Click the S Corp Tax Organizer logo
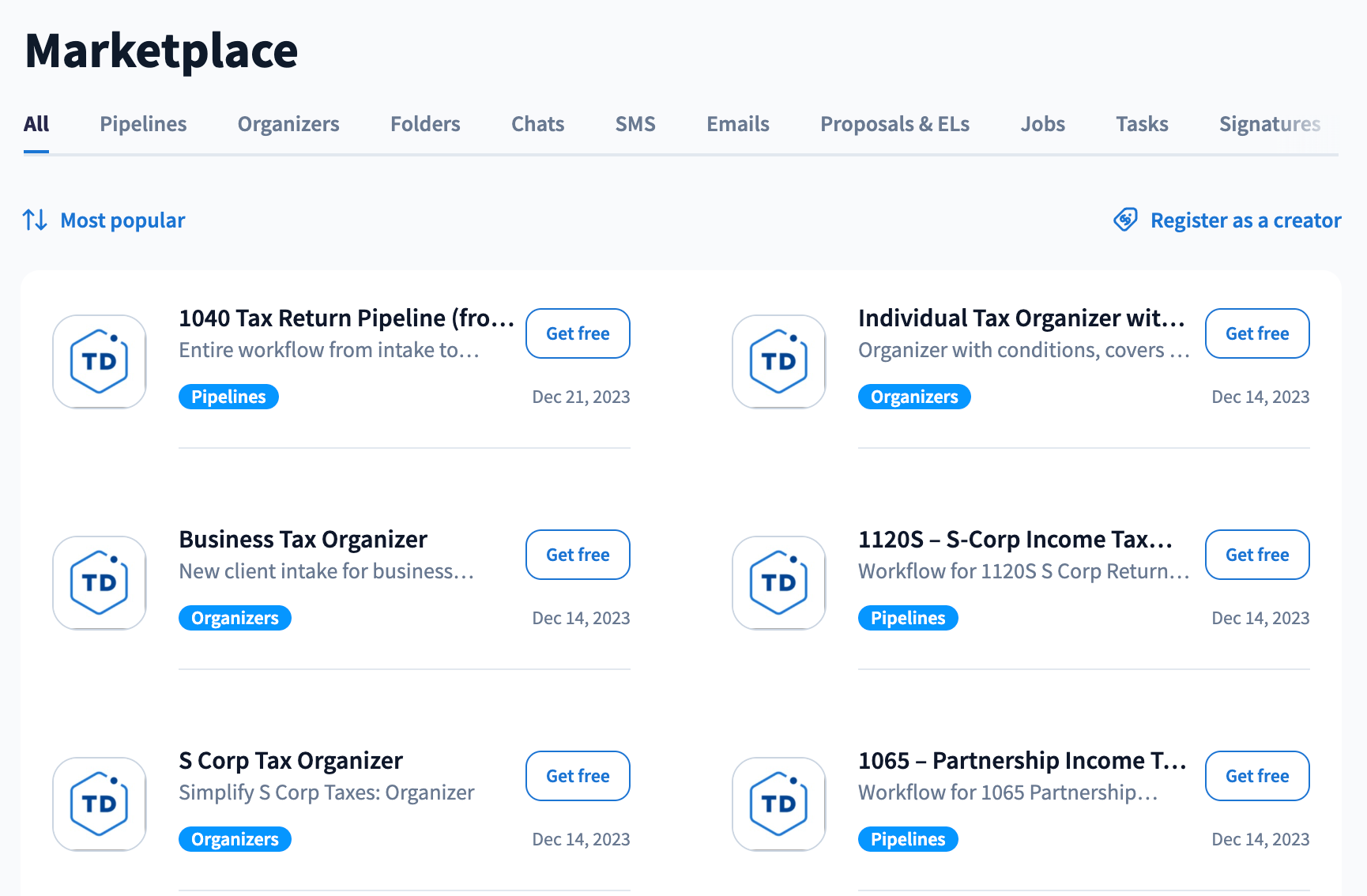The height and width of the screenshot is (896, 1367). click(100, 804)
